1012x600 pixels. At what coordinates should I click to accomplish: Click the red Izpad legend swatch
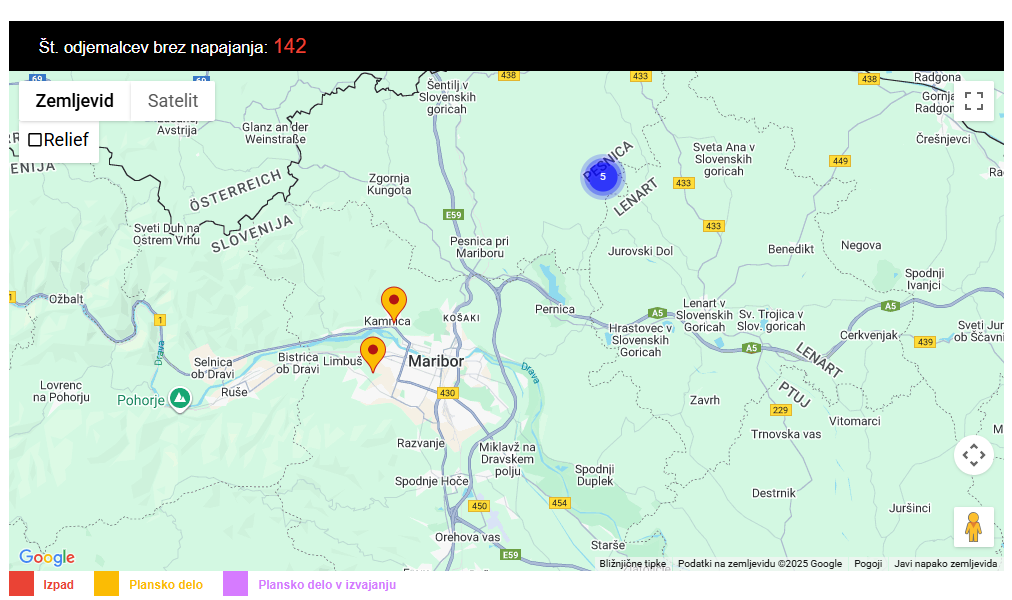click(x=21, y=584)
